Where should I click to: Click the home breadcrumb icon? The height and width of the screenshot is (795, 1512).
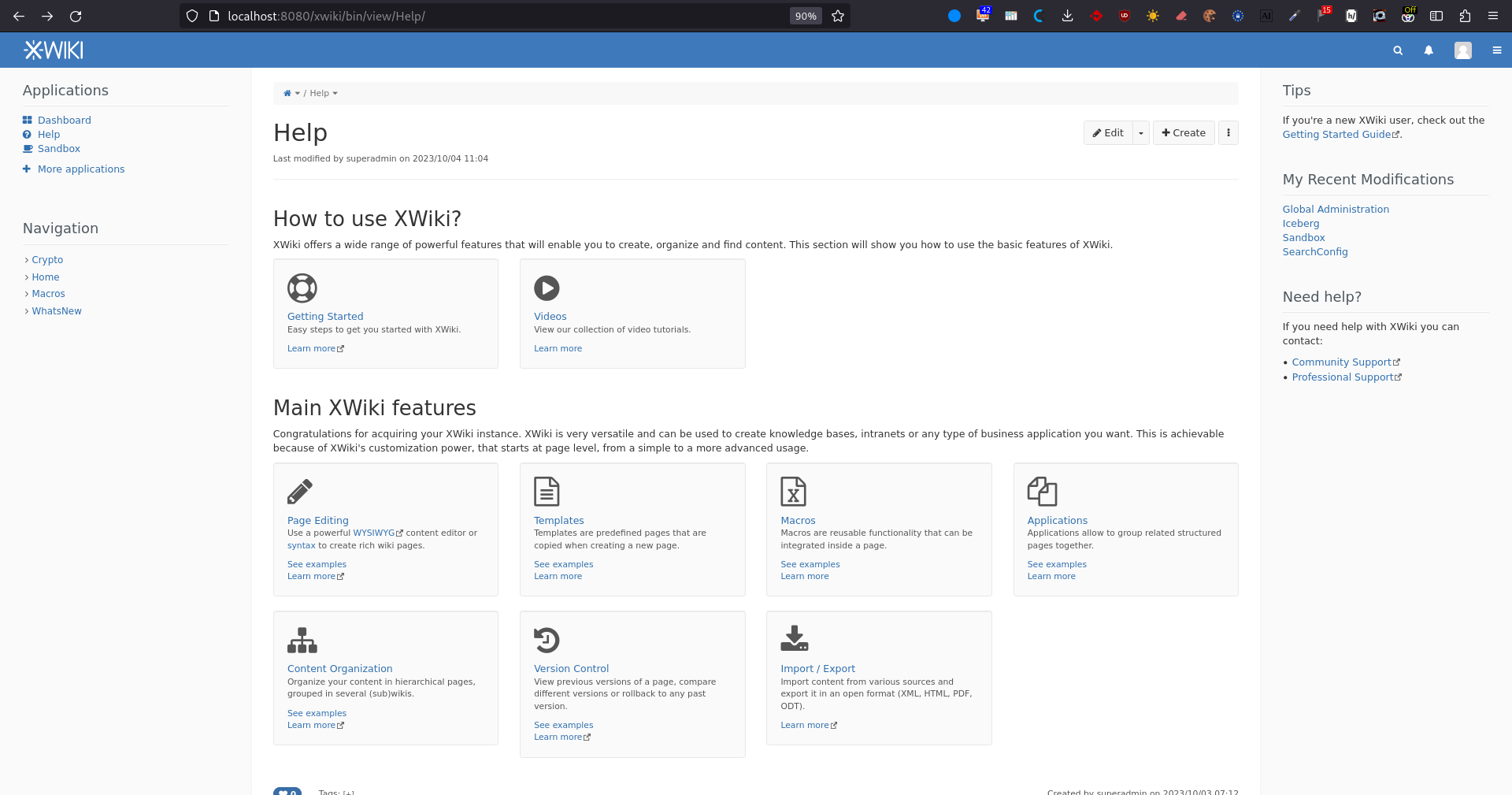(287, 93)
